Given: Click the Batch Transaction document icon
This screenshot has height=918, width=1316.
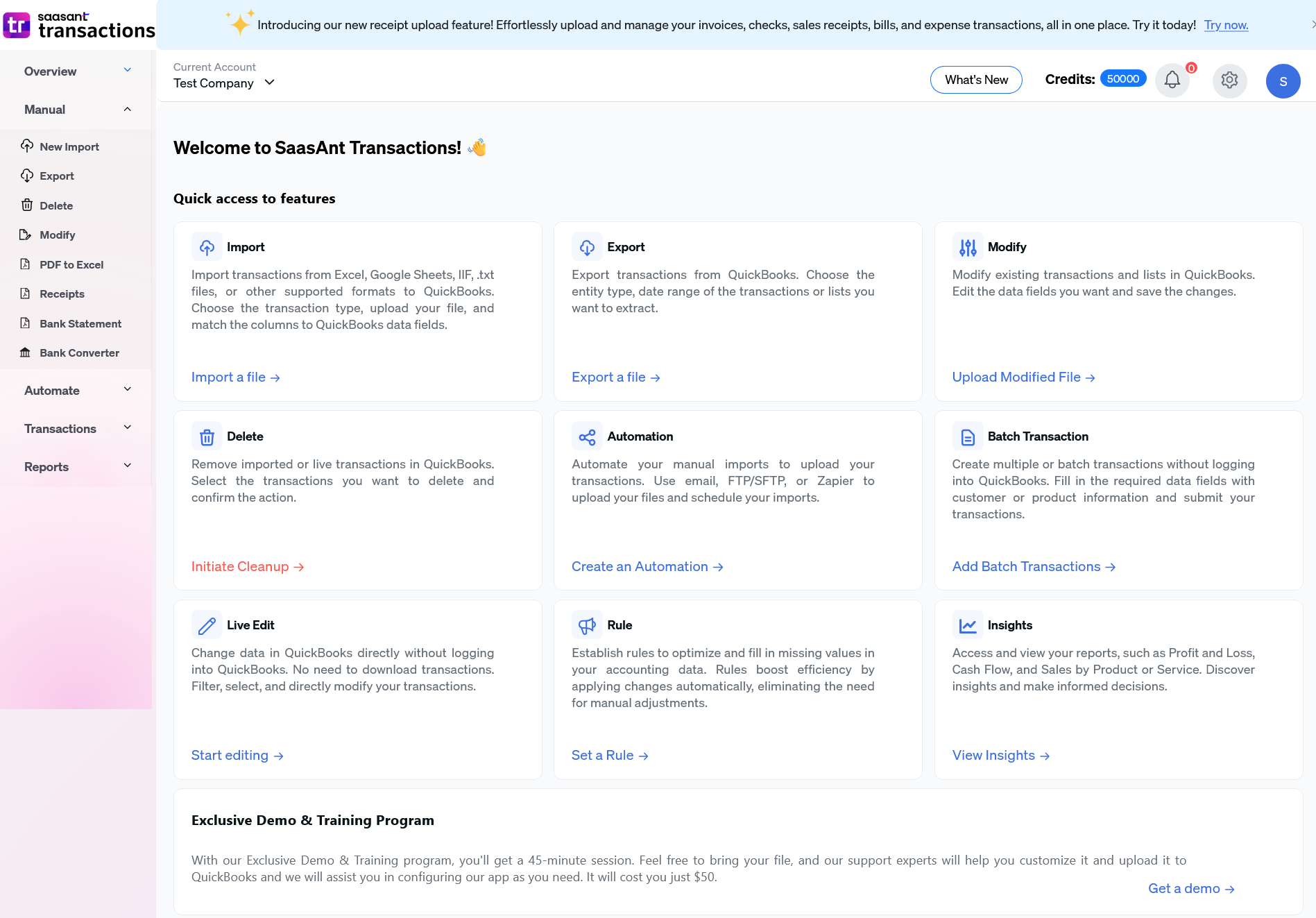Looking at the screenshot, I should 968,436.
